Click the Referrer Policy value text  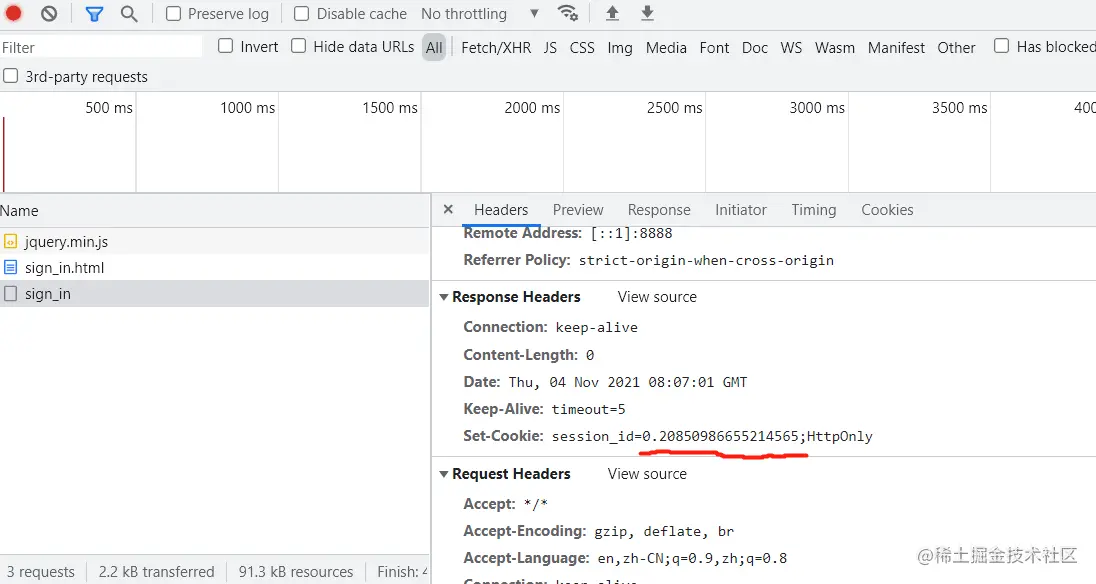pos(706,260)
